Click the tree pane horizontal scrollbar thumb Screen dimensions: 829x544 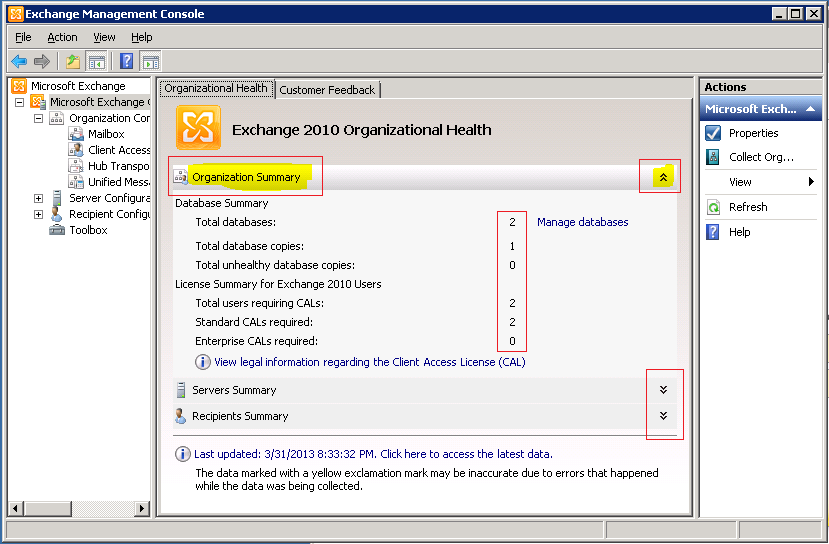tap(48, 509)
